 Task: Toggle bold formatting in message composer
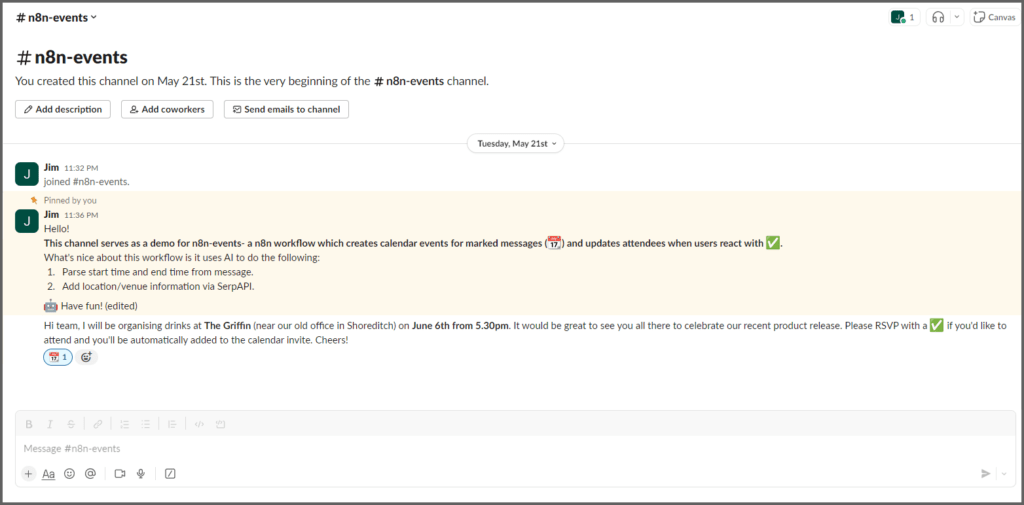(x=29, y=424)
